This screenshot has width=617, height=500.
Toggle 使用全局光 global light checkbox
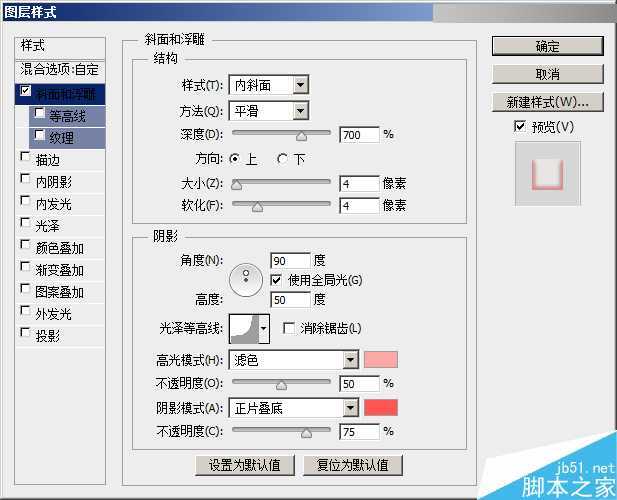pos(276,280)
